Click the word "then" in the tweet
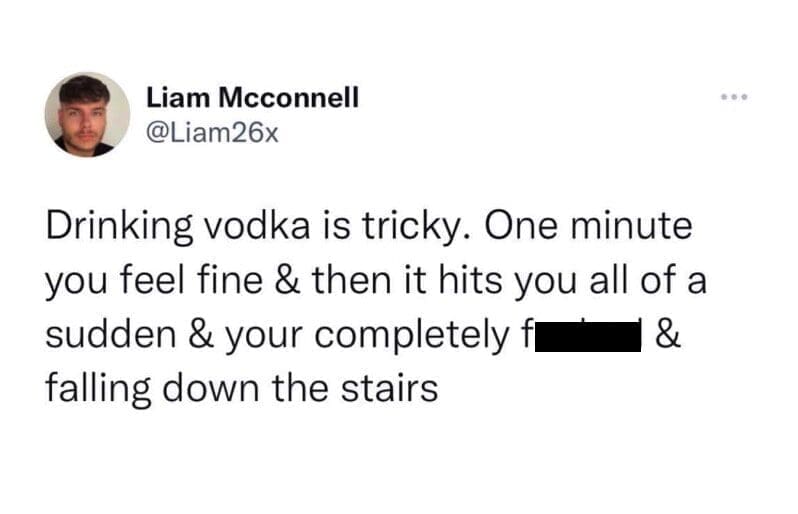Viewport: 798px width, 514px height. (334, 282)
